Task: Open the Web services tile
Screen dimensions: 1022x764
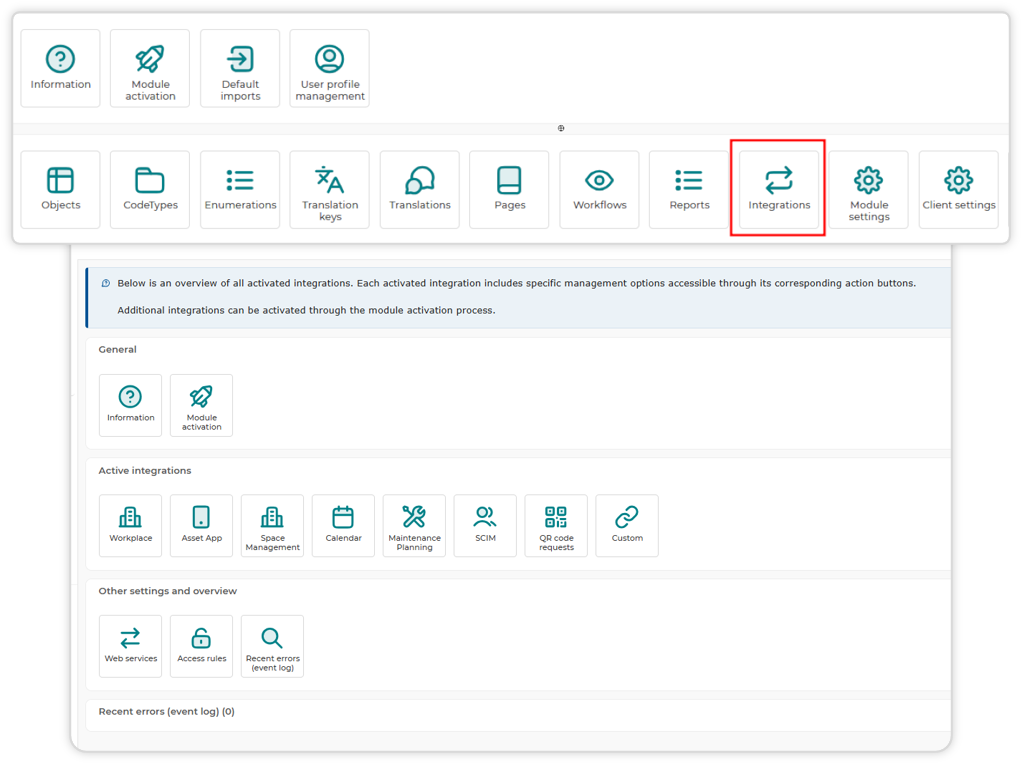Action: point(130,646)
